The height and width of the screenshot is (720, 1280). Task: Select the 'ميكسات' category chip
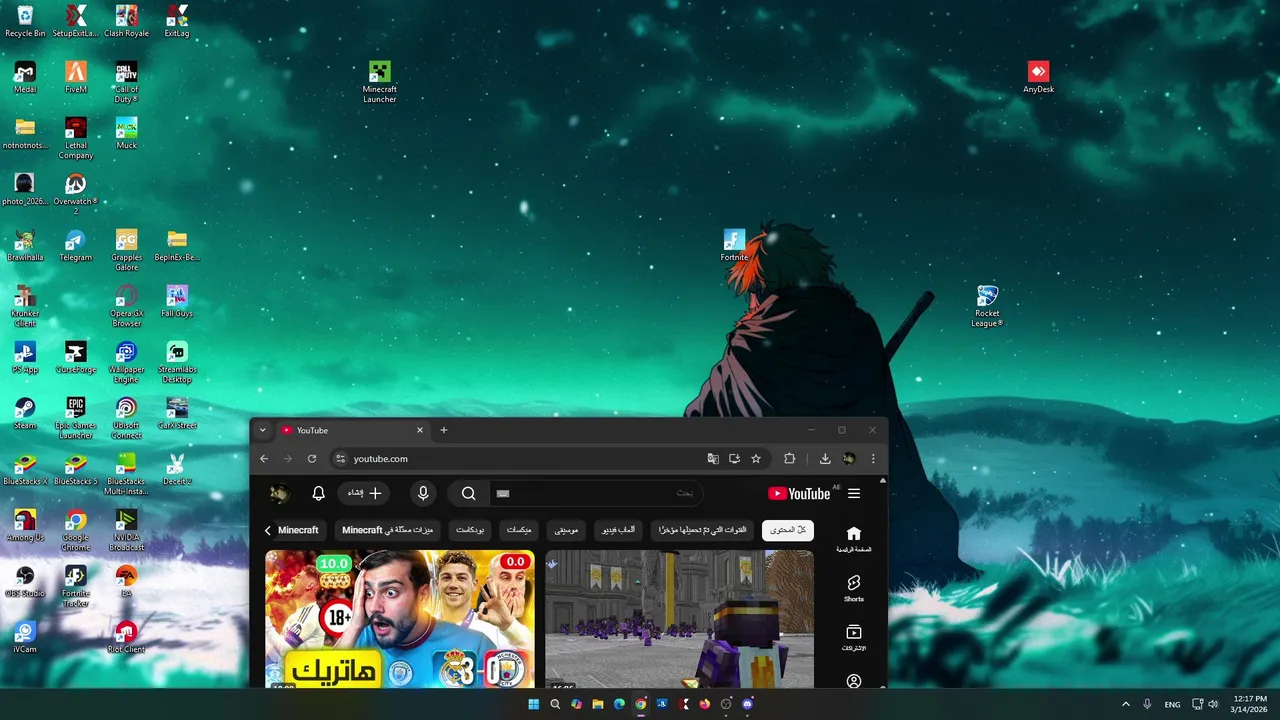519,530
